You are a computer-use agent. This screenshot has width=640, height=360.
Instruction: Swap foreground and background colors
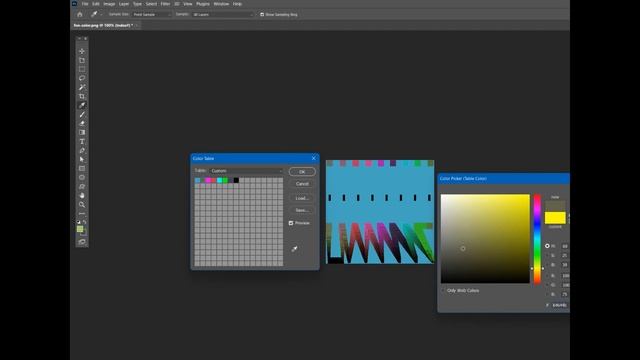pos(84,222)
